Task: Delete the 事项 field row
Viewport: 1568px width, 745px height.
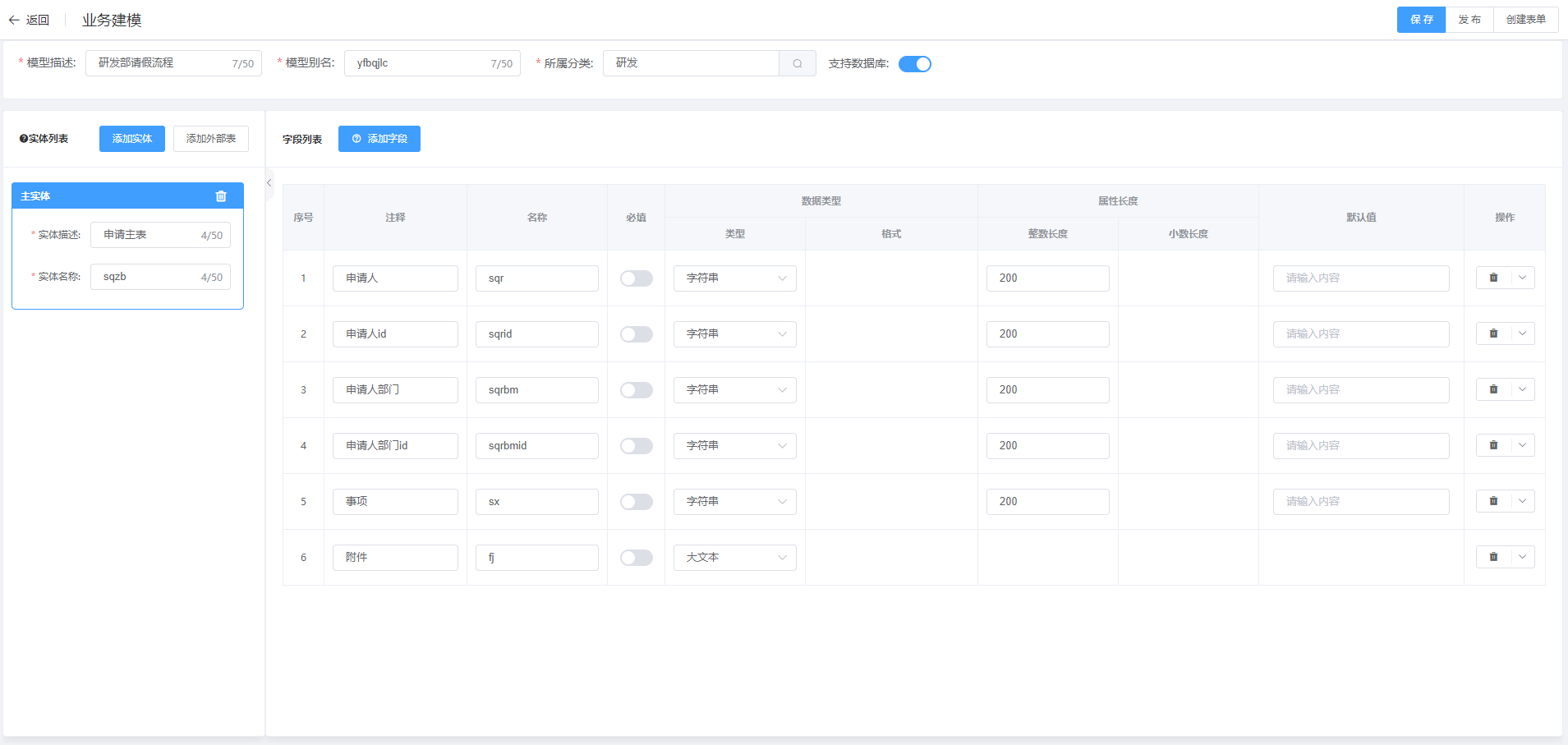Action: (1493, 501)
